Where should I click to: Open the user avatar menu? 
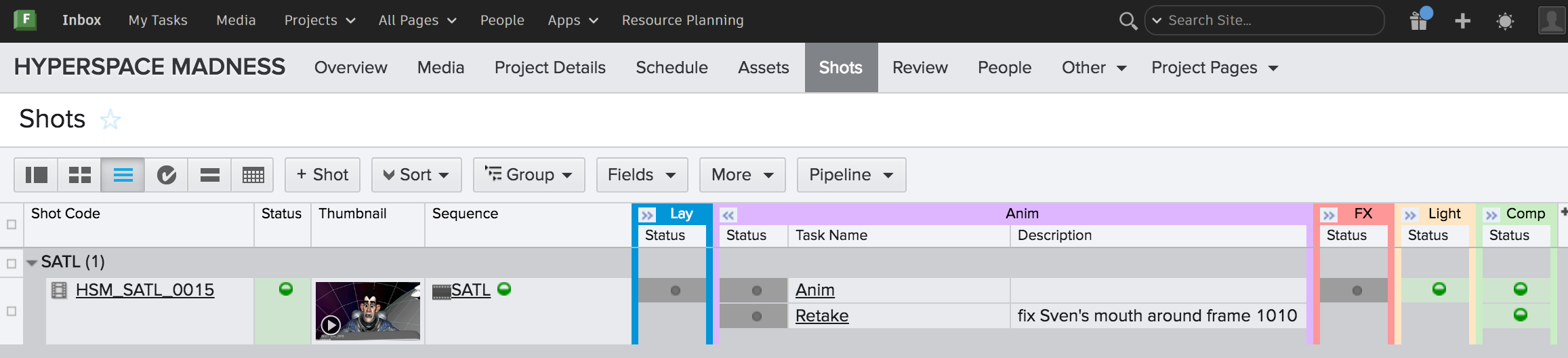click(1552, 20)
